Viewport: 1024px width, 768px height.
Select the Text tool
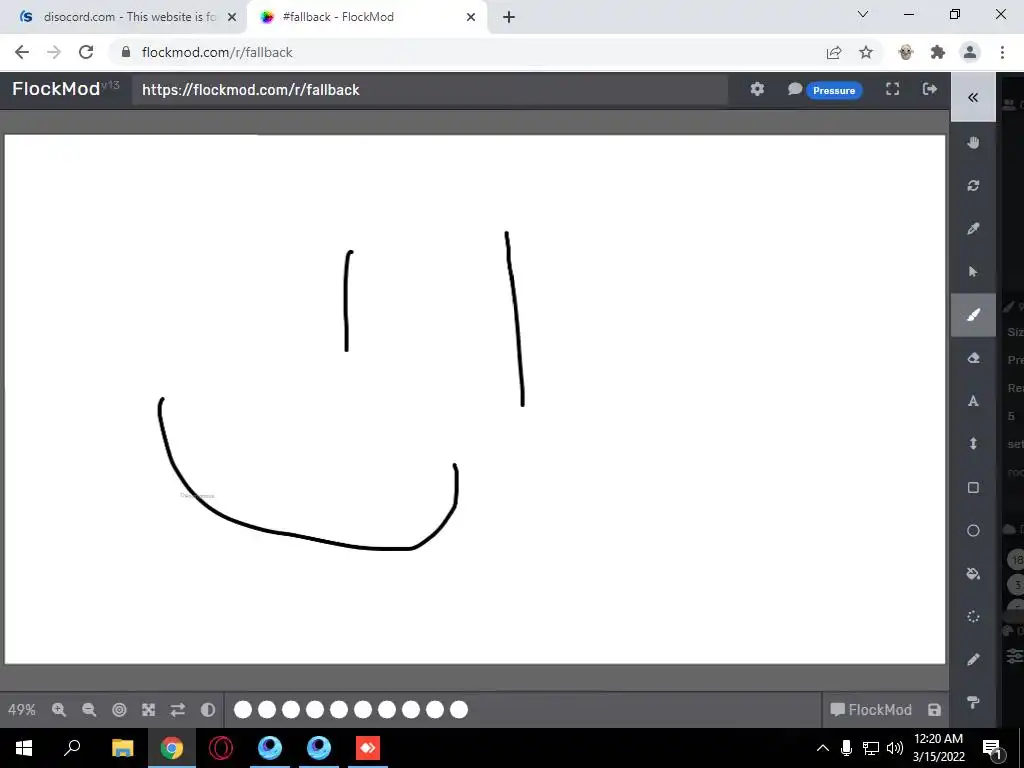click(973, 401)
